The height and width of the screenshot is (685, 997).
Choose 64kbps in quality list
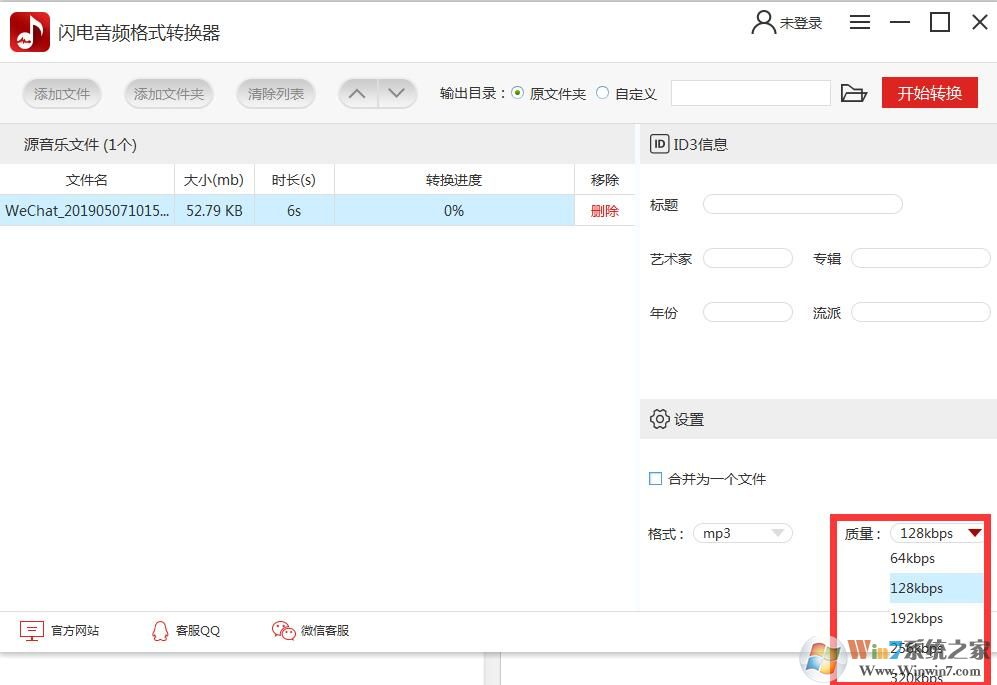point(911,558)
